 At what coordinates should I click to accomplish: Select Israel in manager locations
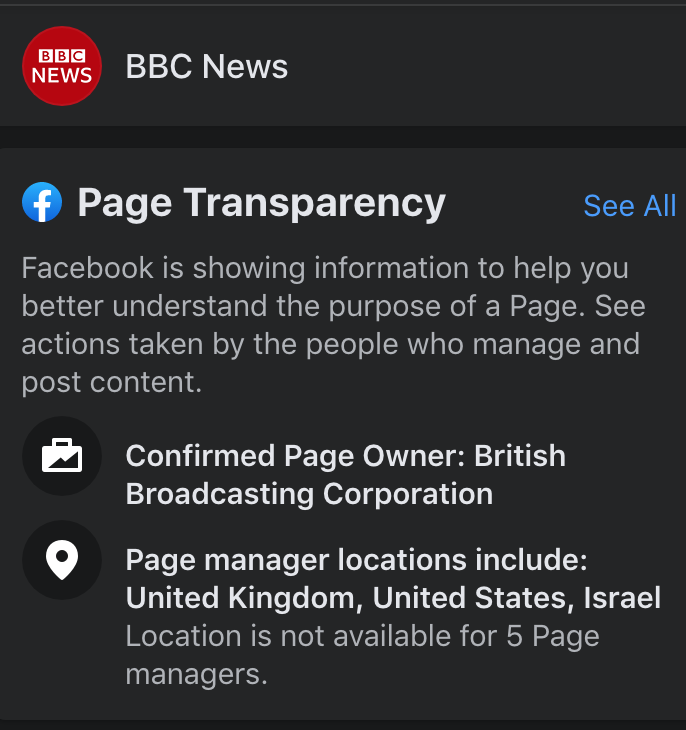point(622,598)
